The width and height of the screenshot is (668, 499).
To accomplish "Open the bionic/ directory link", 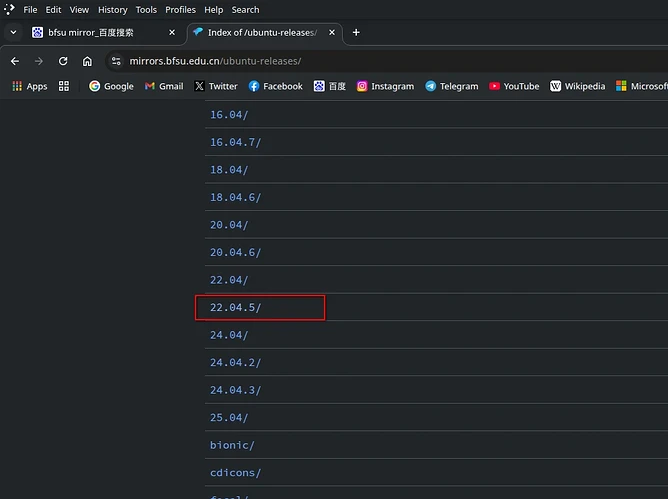I will 232,445.
